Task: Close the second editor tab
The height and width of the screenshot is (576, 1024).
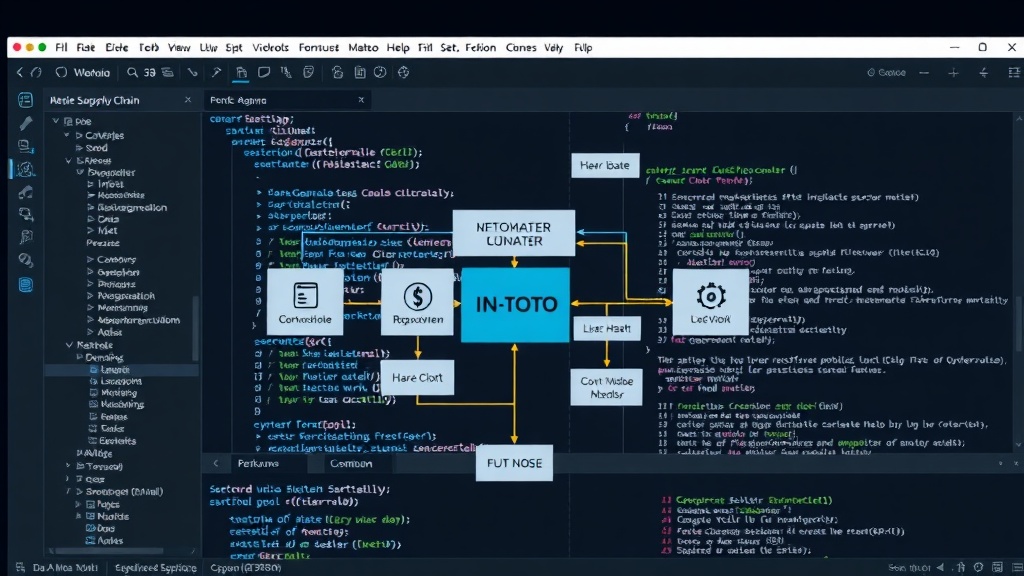Action: tap(361, 100)
